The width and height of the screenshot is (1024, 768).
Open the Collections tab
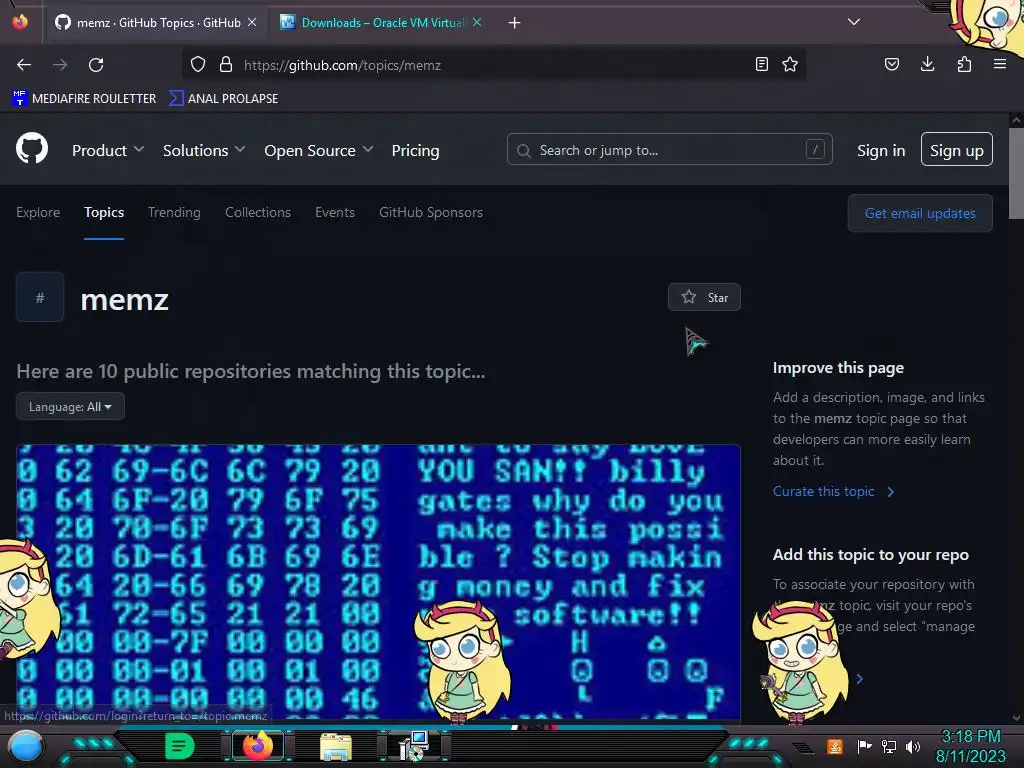(258, 212)
